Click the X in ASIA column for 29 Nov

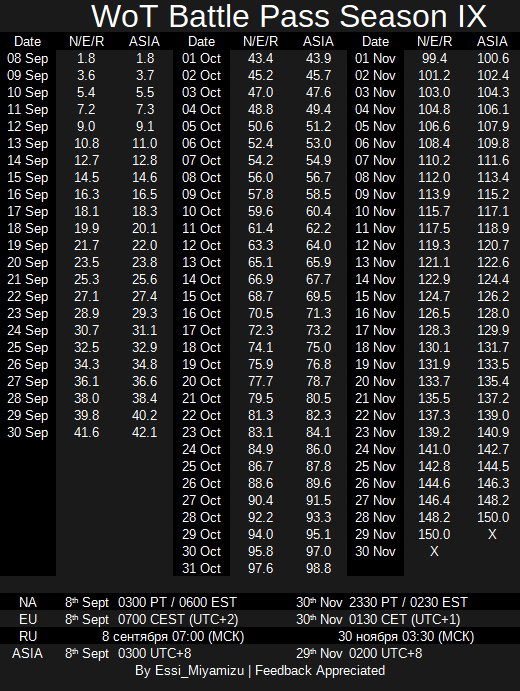[492, 535]
